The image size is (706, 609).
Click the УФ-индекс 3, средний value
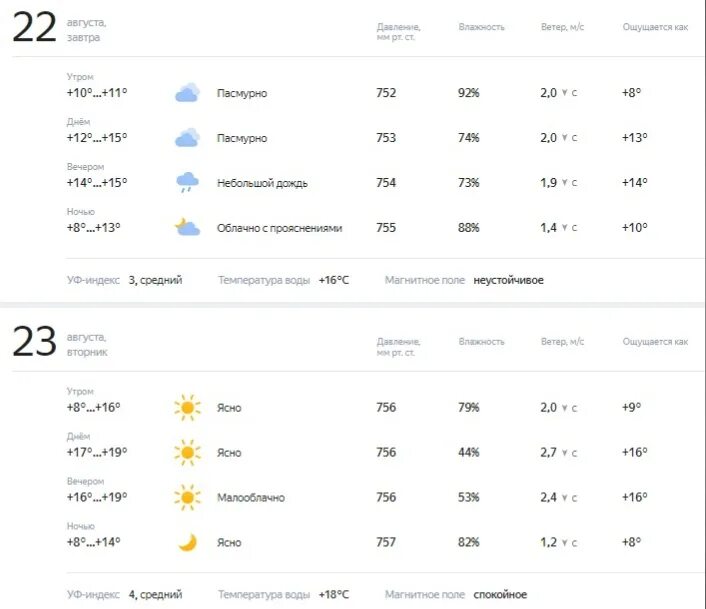tap(155, 280)
